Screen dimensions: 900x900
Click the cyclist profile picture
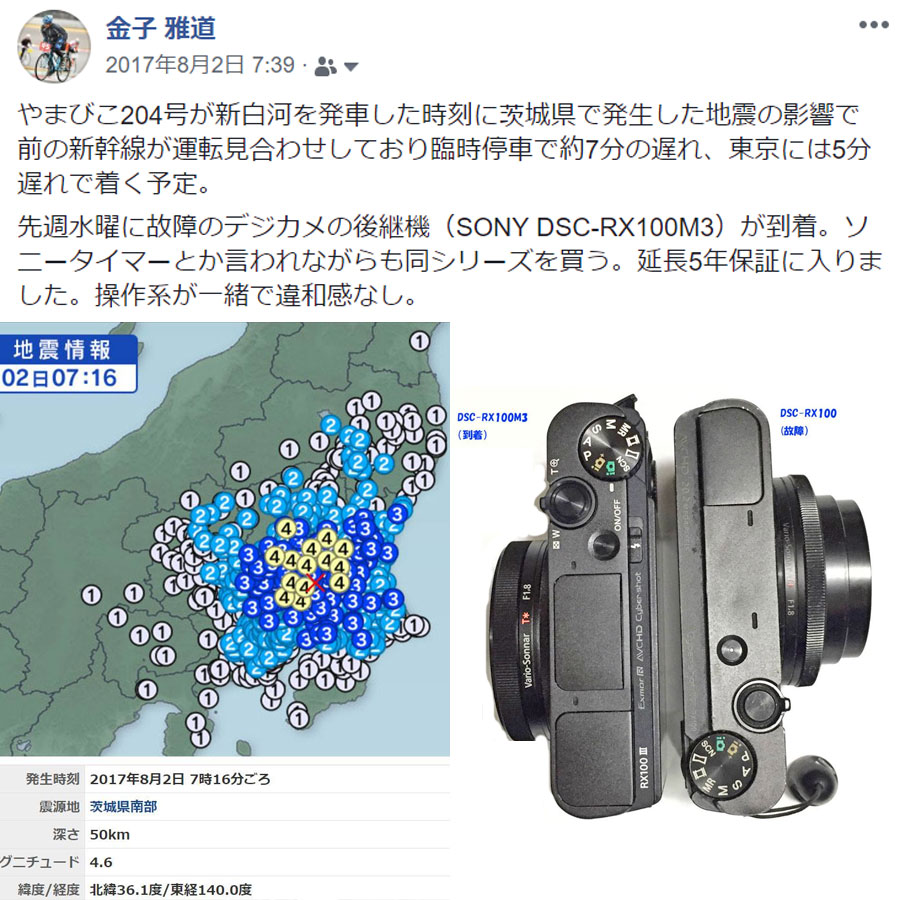(x=54, y=46)
